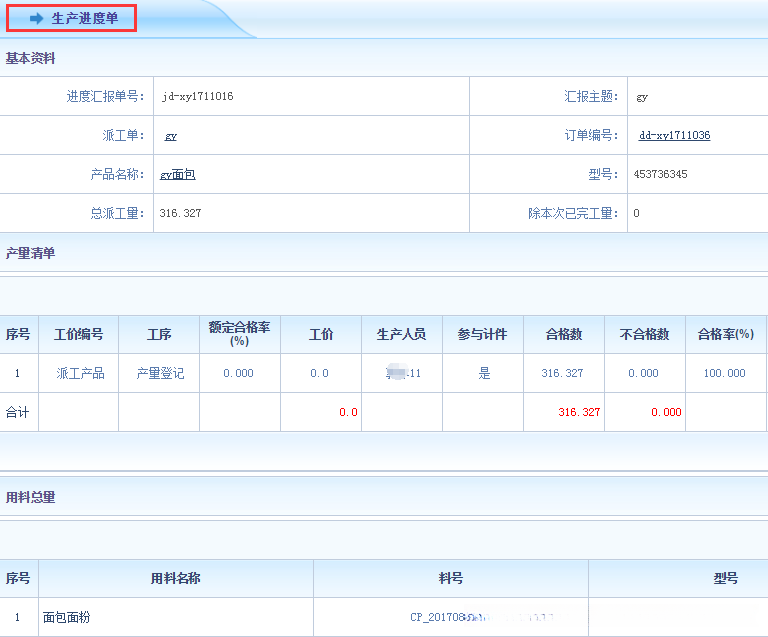Click the 工价 column header
Screen dimensions: 768x637
click(321, 334)
